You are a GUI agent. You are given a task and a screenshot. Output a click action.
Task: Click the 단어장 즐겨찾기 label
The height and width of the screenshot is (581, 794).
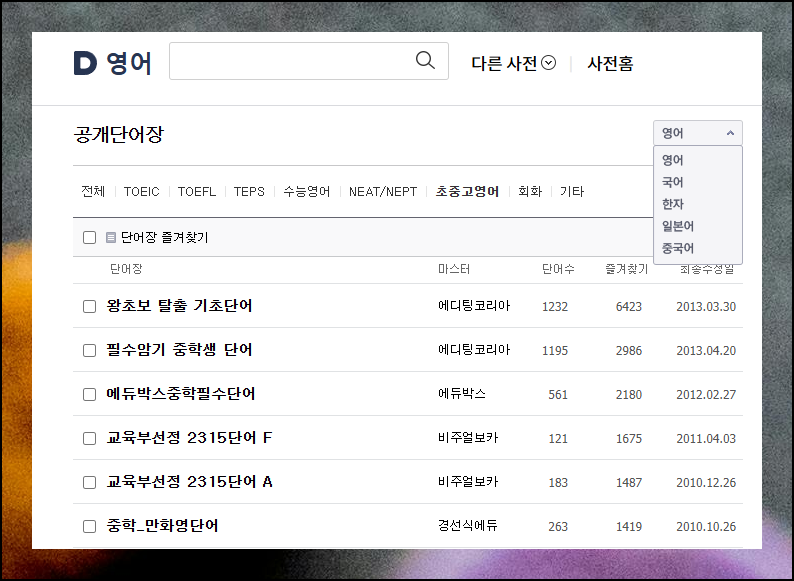[x=165, y=237]
